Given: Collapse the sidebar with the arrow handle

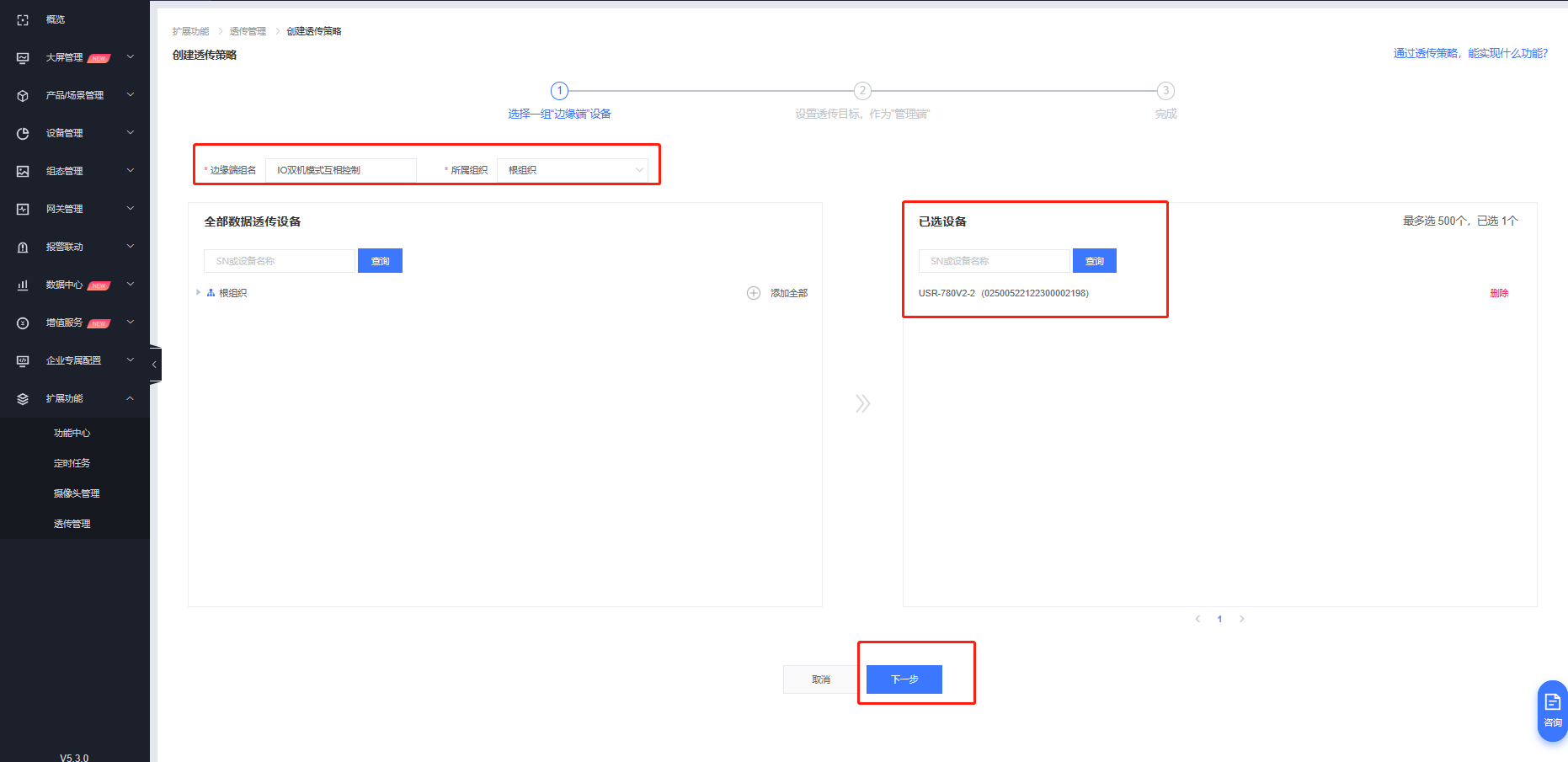Looking at the screenshot, I should point(154,365).
